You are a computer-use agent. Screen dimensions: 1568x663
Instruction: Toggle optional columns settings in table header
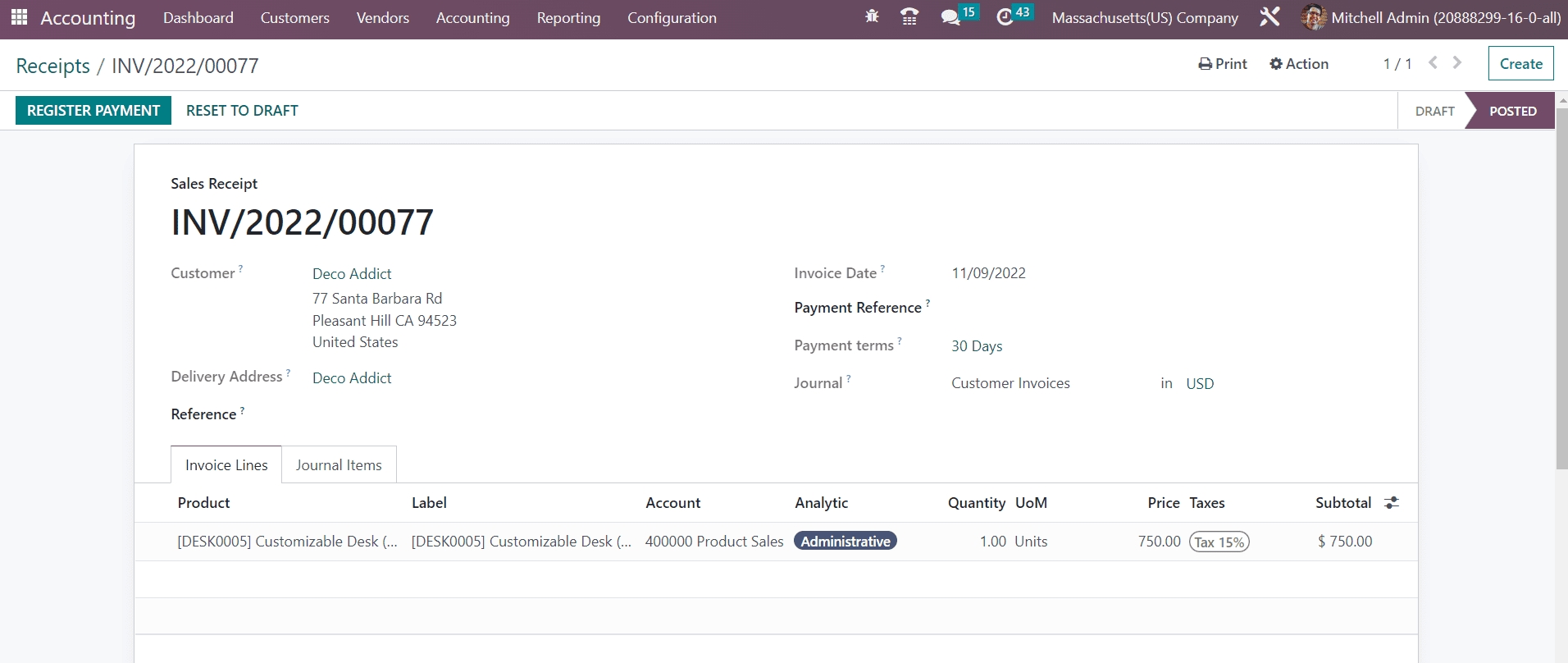pyautogui.click(x=1392, y=503)
